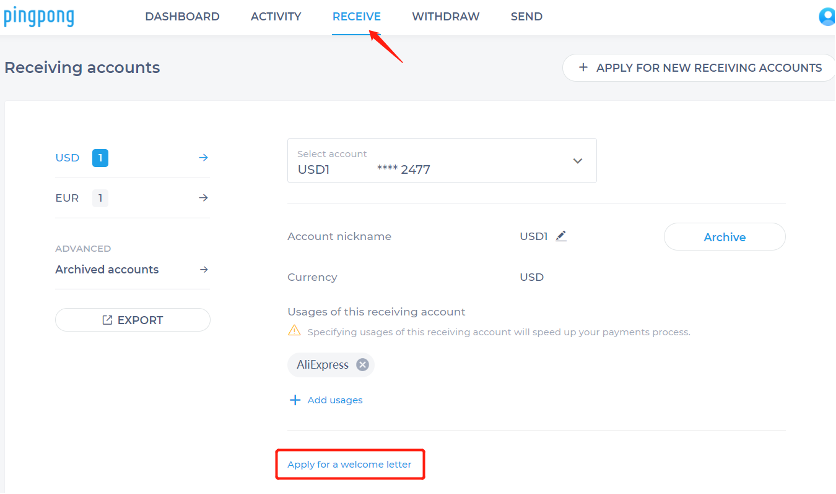Click the arrow next to USD currency
Screen dimensions: 836x494
pos(203,158)
